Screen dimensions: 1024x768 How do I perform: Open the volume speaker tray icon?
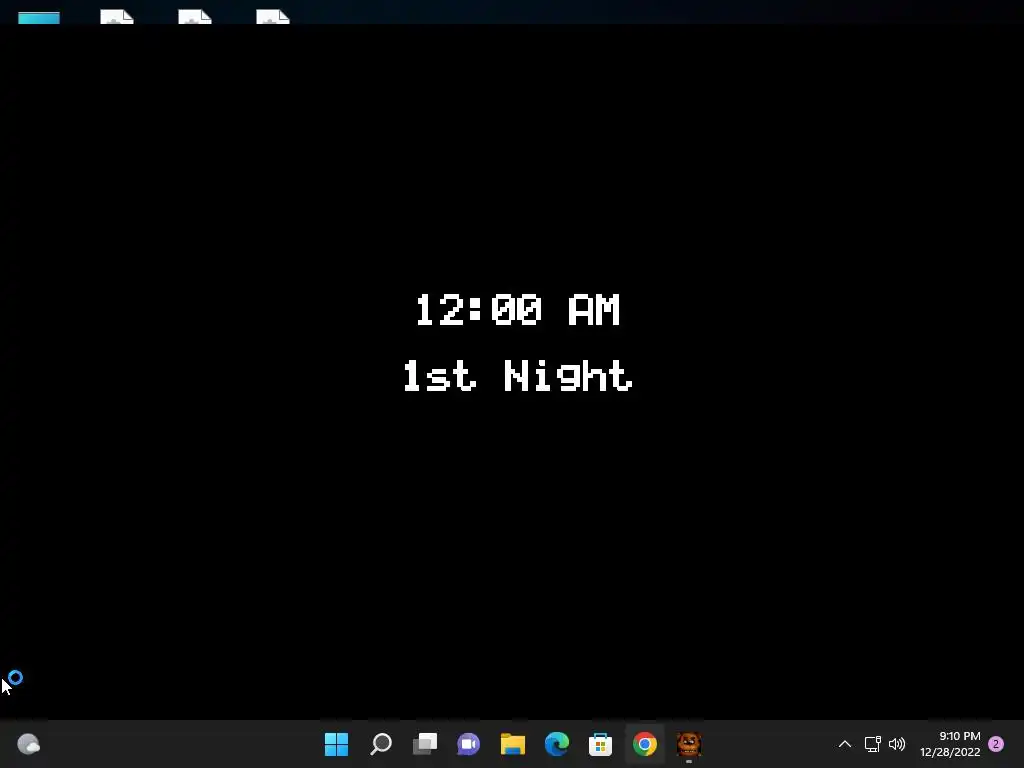click(897, 744)
